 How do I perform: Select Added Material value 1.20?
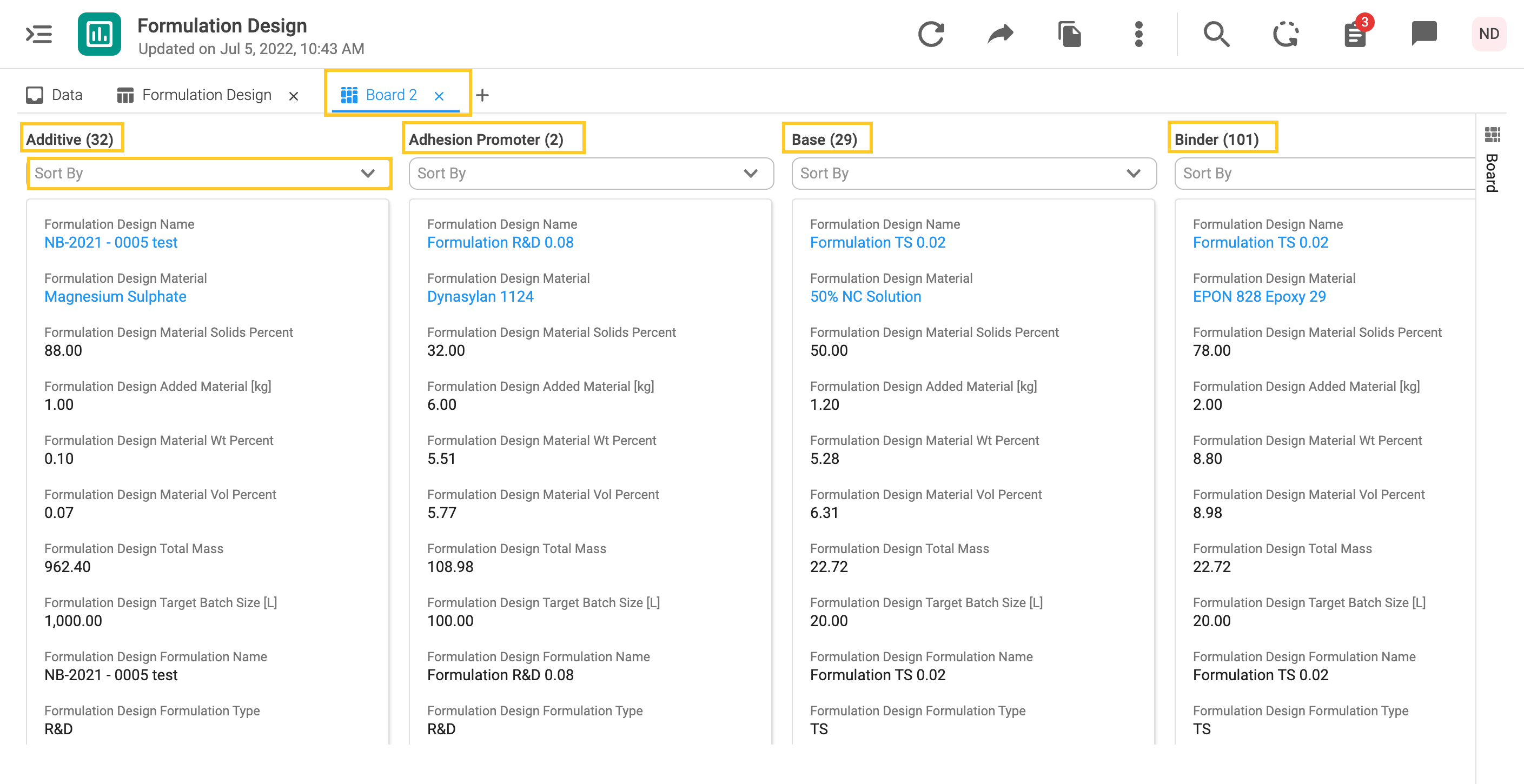tap(825, 405)
